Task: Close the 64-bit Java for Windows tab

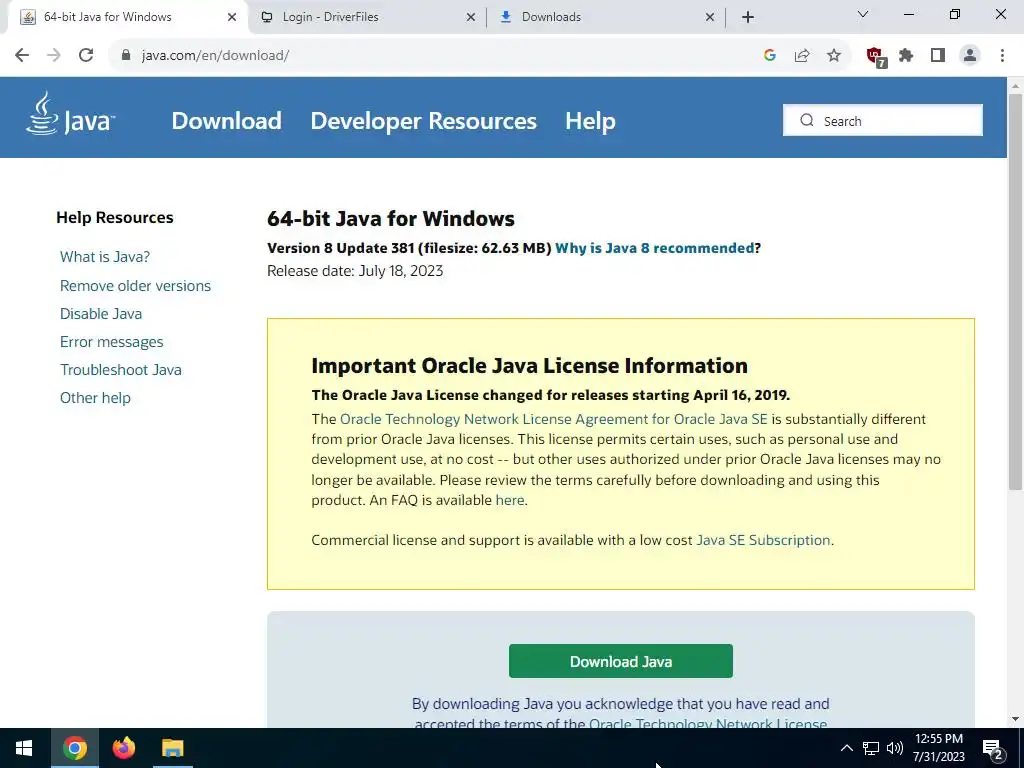Action: (232, 18)
